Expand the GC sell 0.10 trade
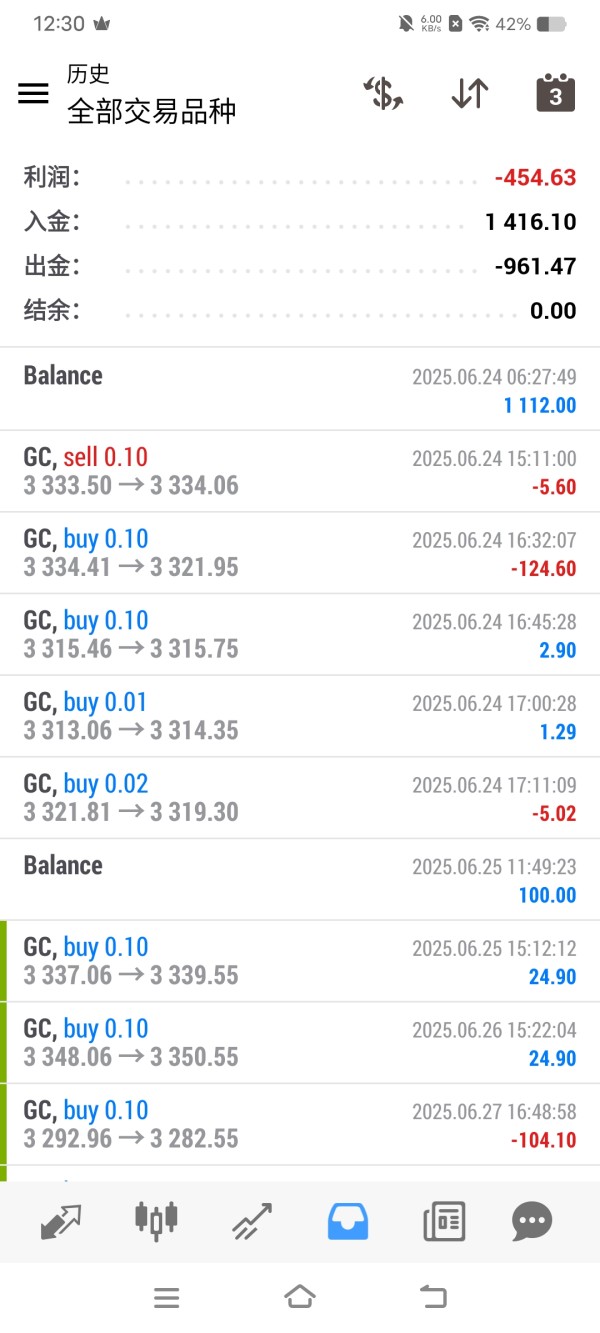 click(300, 472)
